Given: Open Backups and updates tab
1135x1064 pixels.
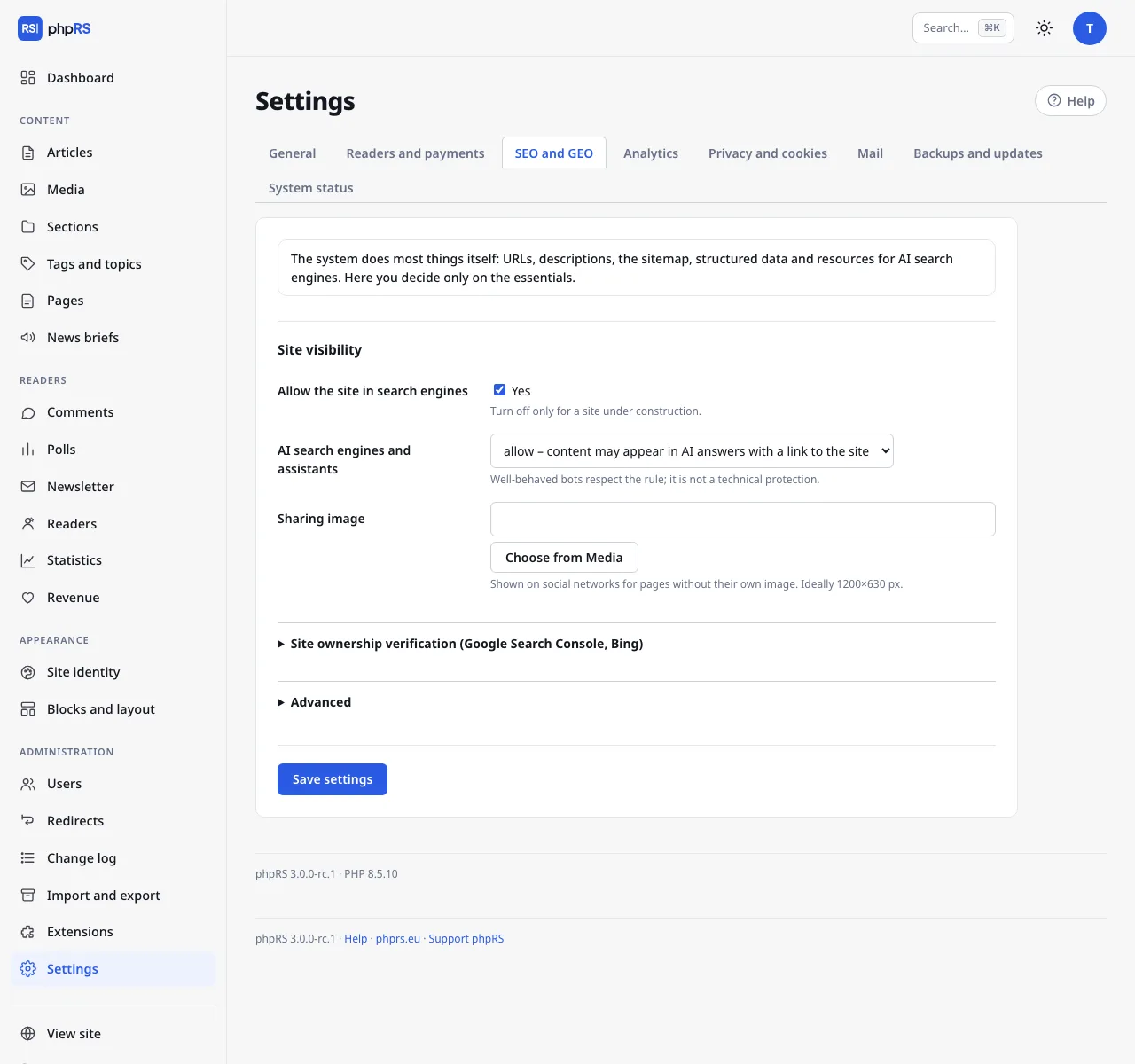Looking at the screenshot, I should (x=978, y=153).
